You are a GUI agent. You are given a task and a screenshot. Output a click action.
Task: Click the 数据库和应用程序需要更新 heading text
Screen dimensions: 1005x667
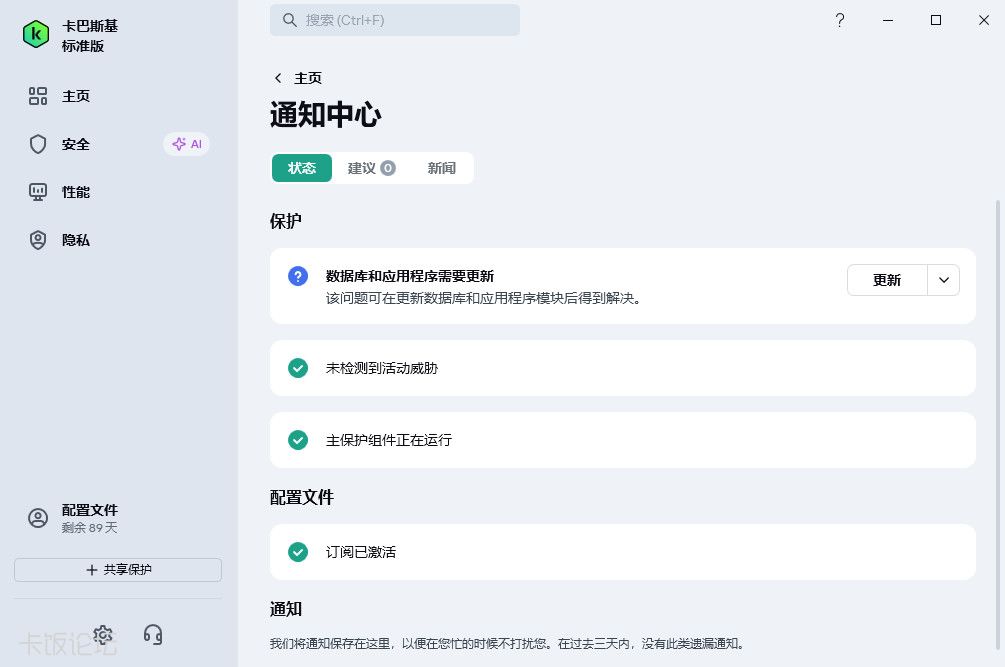coord(410,276)
